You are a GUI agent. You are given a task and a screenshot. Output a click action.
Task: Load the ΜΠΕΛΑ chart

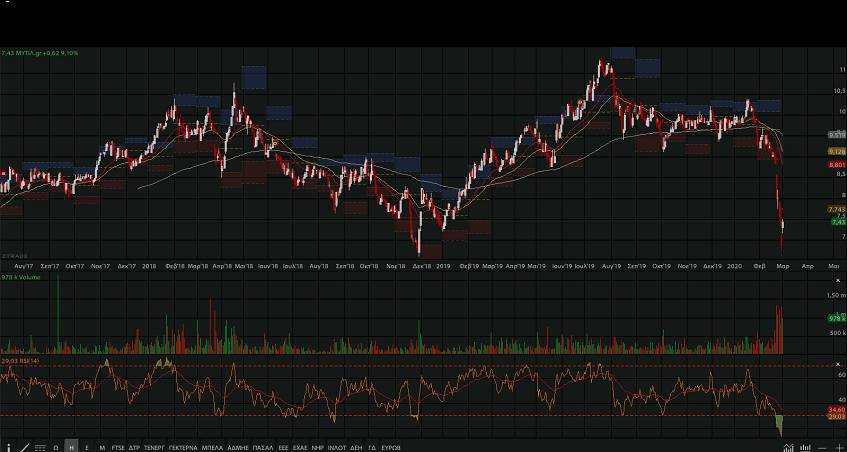(x=212, y=446)
